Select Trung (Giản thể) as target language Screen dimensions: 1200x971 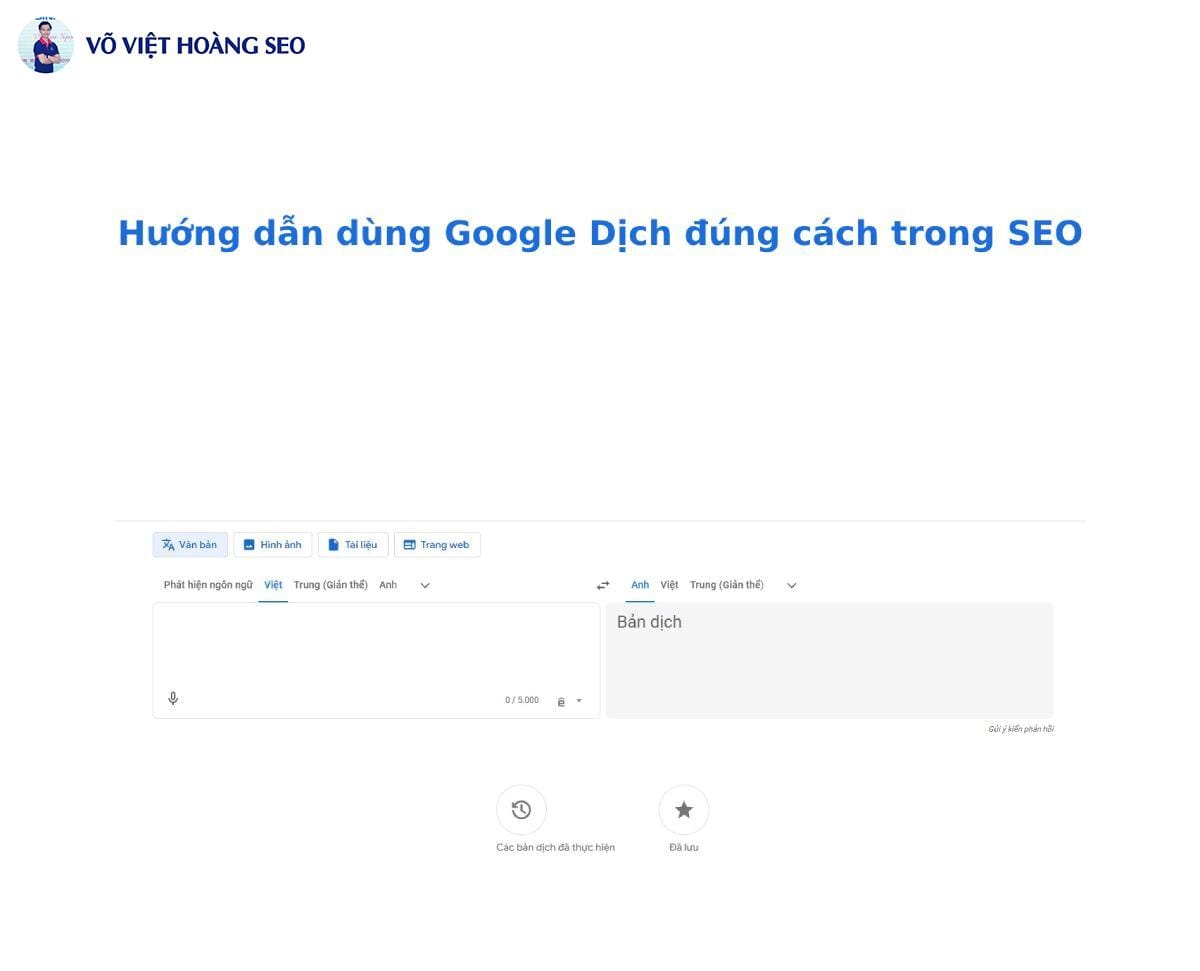tap(726, 585)
